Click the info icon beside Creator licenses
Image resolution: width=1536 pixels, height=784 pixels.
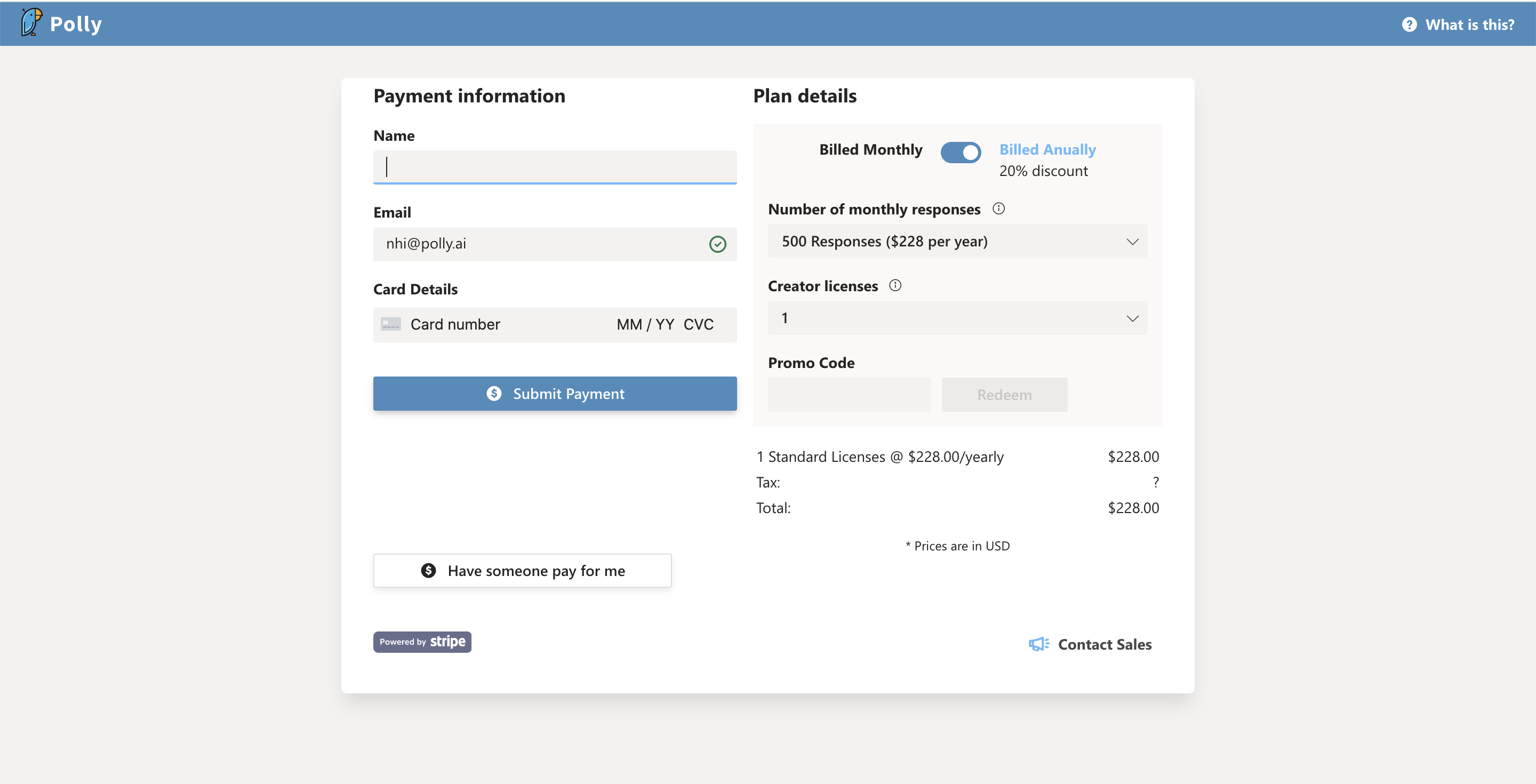click(x=895, y=285)
